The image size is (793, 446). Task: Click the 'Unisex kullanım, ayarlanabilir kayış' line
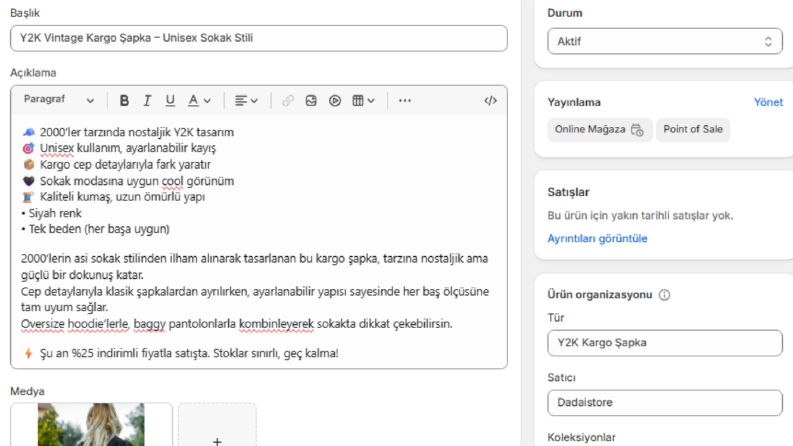119,148
